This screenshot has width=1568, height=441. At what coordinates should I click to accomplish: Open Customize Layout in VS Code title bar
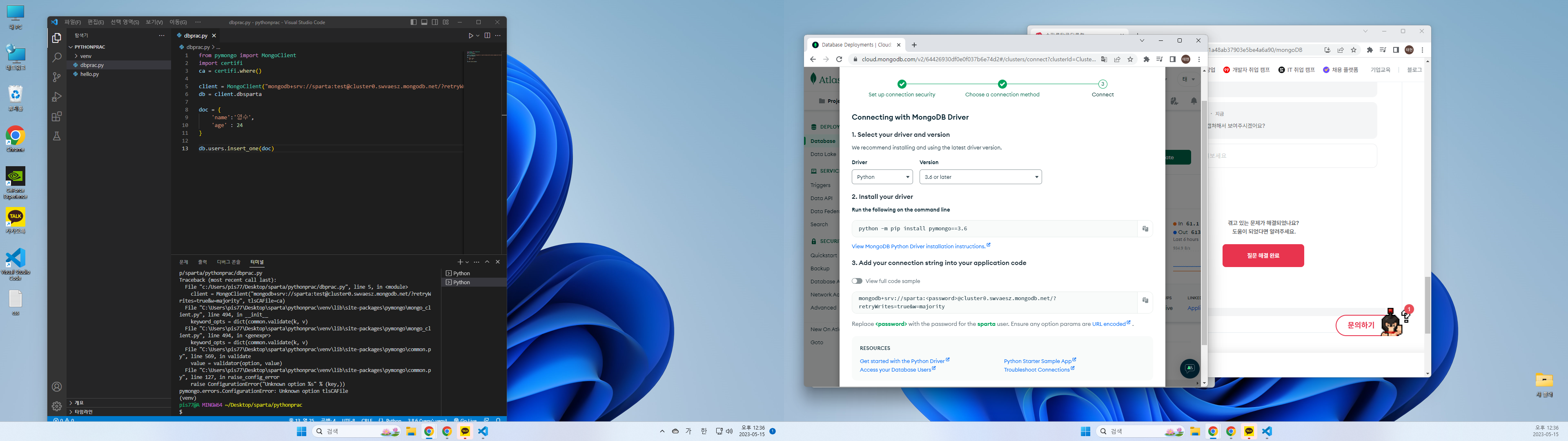click(445, 22)
